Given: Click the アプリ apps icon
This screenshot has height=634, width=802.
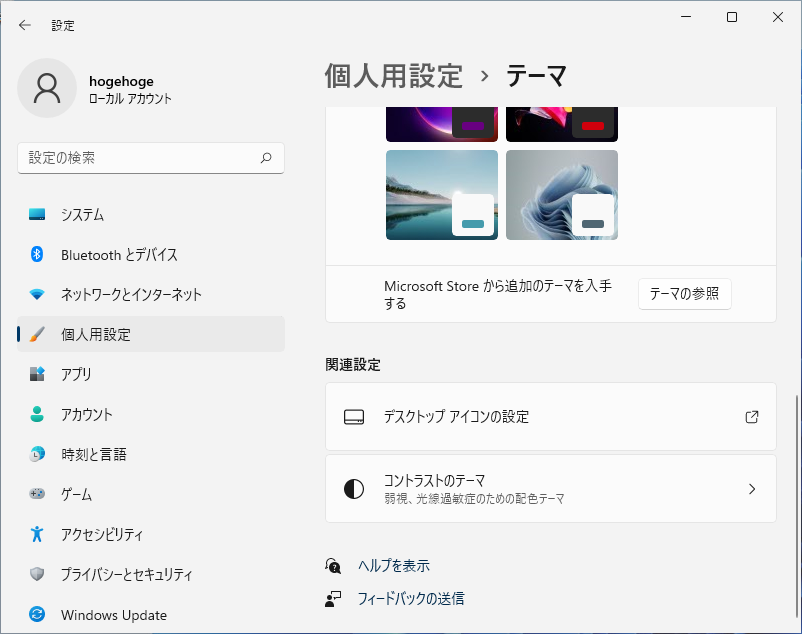Looking at the screenshot, I should pos(37,374).
